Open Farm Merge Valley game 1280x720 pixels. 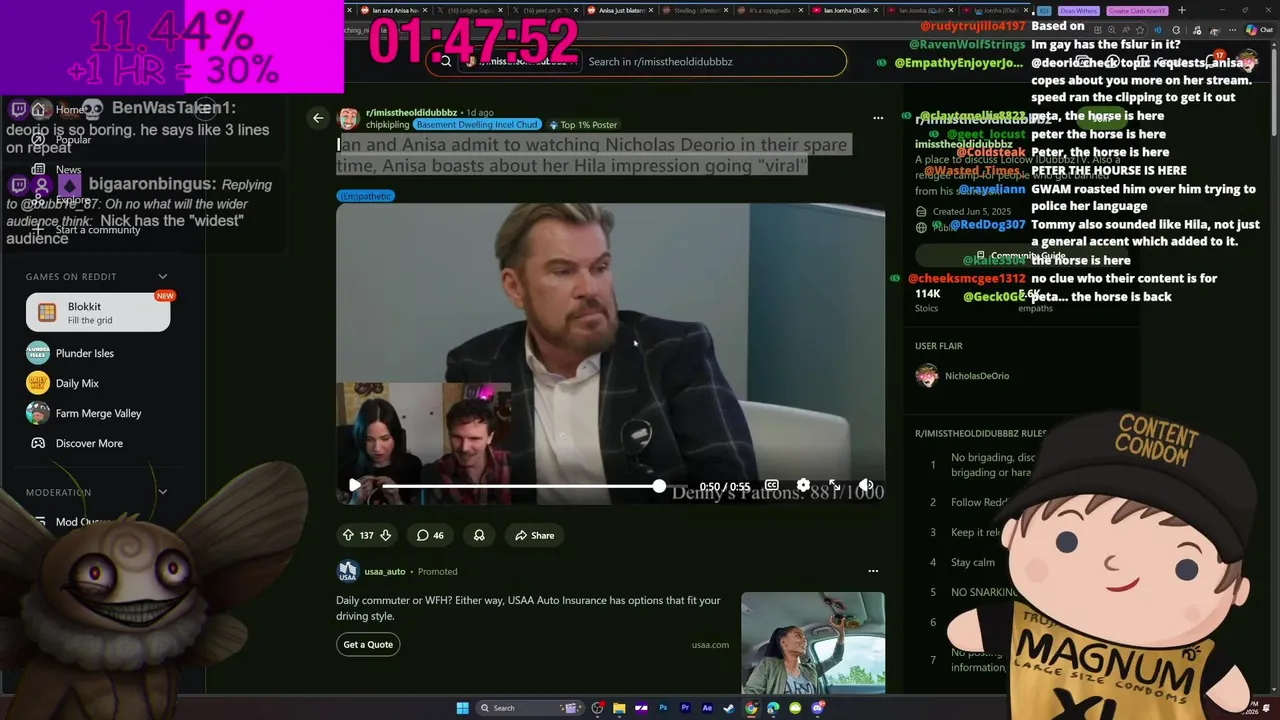[98, 413]
